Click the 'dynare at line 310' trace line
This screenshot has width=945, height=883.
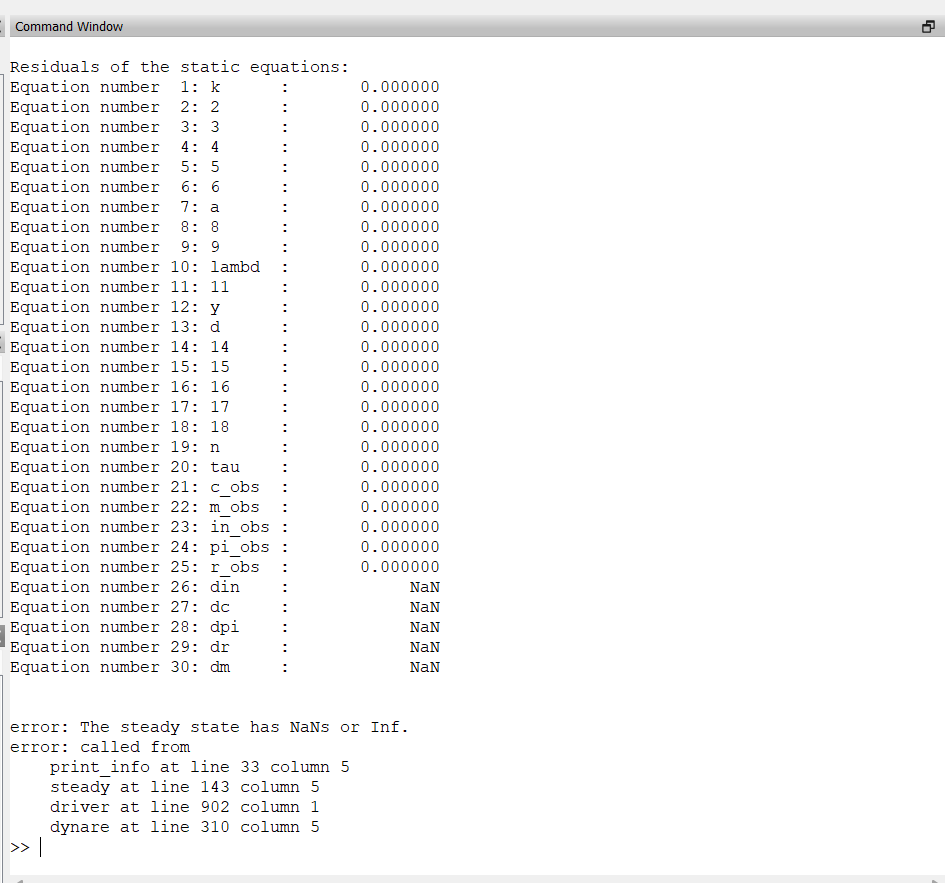[184, 827]
